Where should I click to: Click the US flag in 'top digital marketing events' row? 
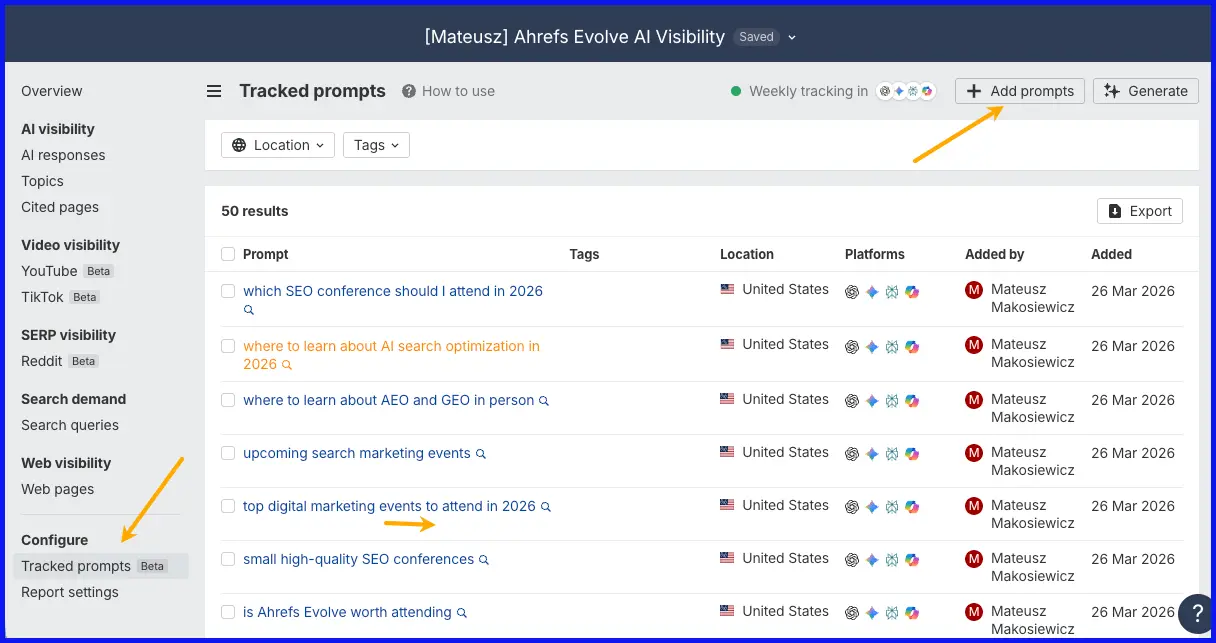727,505
